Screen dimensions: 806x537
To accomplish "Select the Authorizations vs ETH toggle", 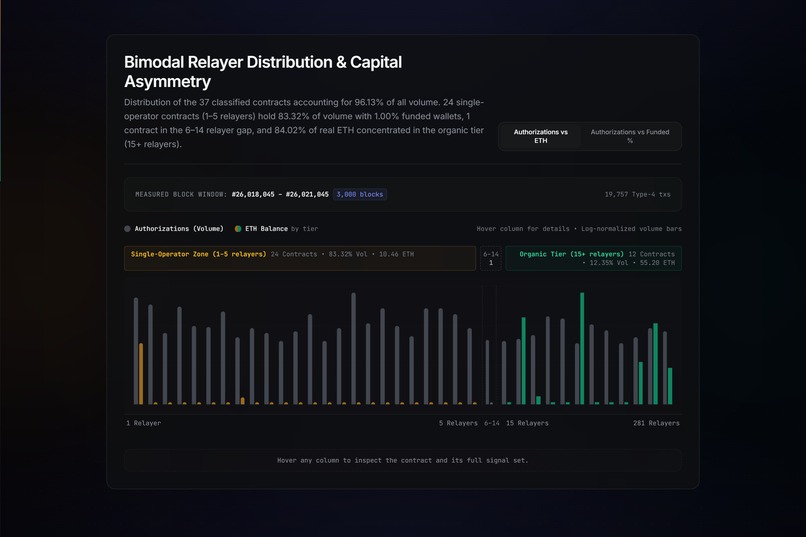I will pyautogui.click(x=540, y=136).
